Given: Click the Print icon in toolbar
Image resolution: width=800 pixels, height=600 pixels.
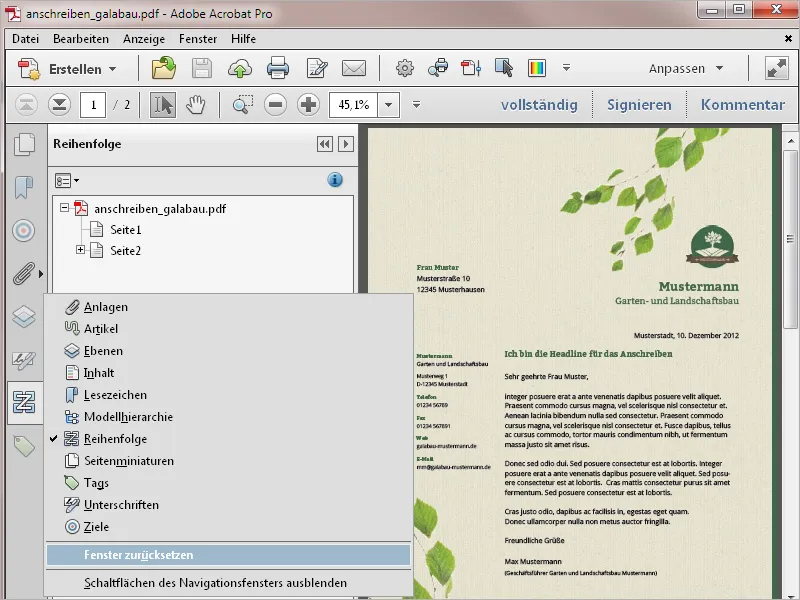Looking at the screenshot, I should tap(277, 69).
